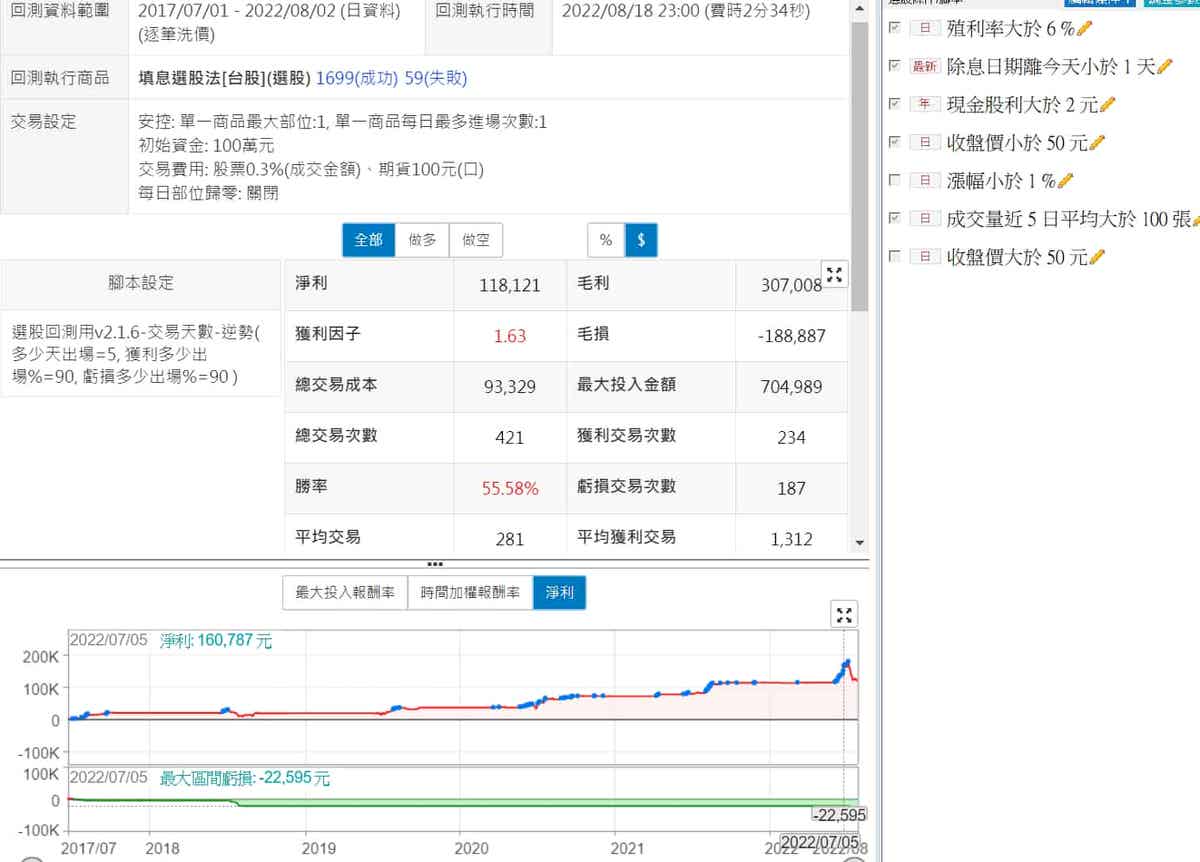Switch display to percent (%) button
This screenshot has width=1200, height=862.
[x=606, y=240]
